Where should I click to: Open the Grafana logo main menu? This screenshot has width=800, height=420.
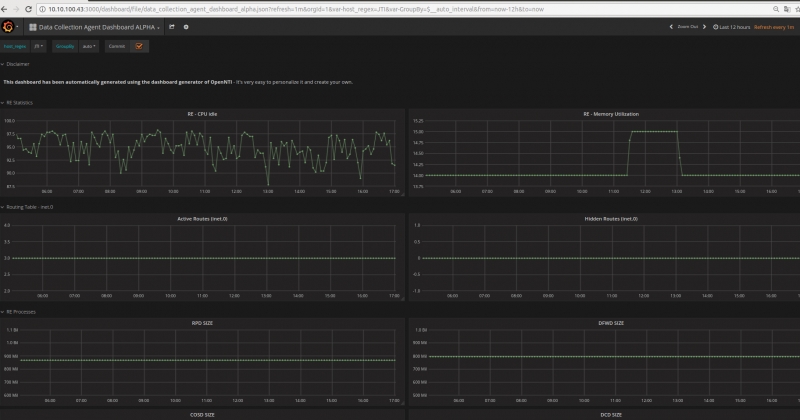pos(8,27)
